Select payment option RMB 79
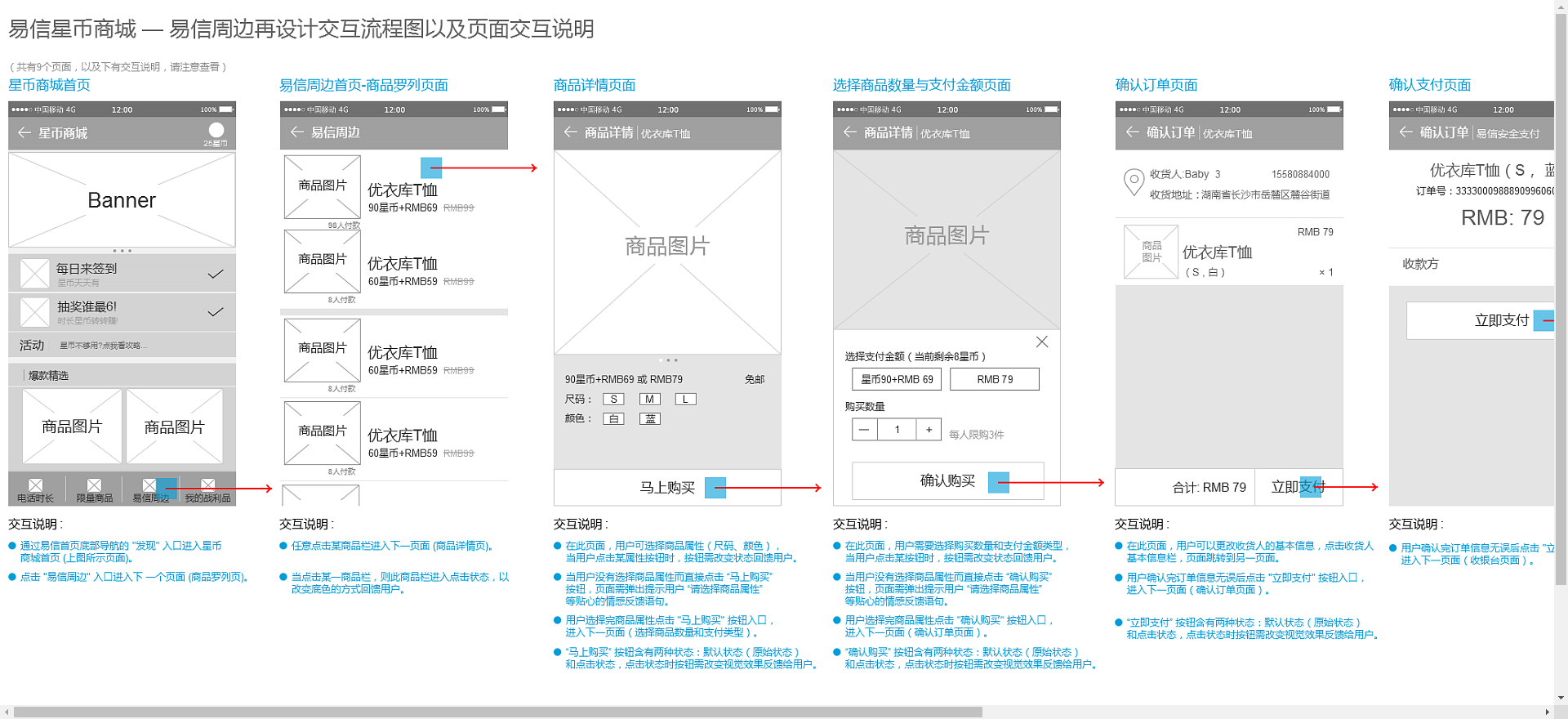The height and width of the screenshot is (719, 1568). [995, 379]
